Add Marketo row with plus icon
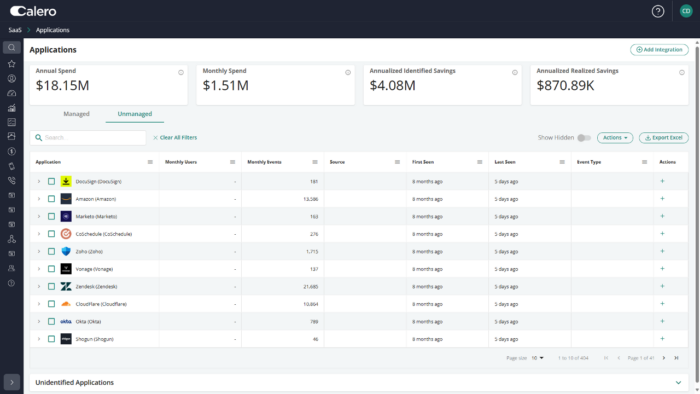This screenshot has height=394, width=700. [662, 216]
